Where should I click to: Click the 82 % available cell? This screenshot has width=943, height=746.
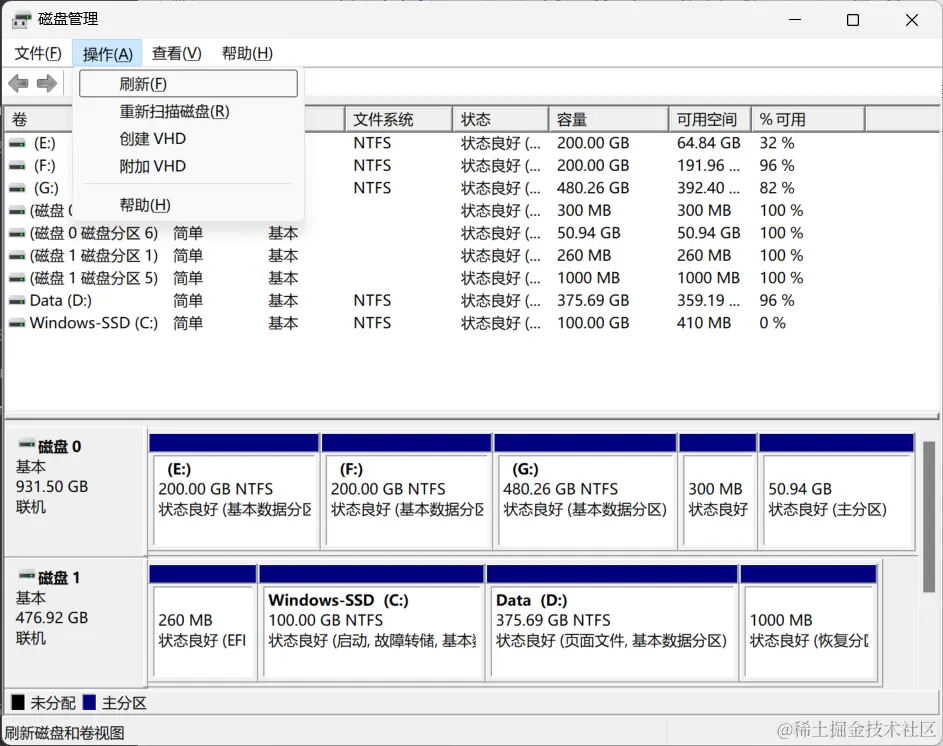click(776, 188)
